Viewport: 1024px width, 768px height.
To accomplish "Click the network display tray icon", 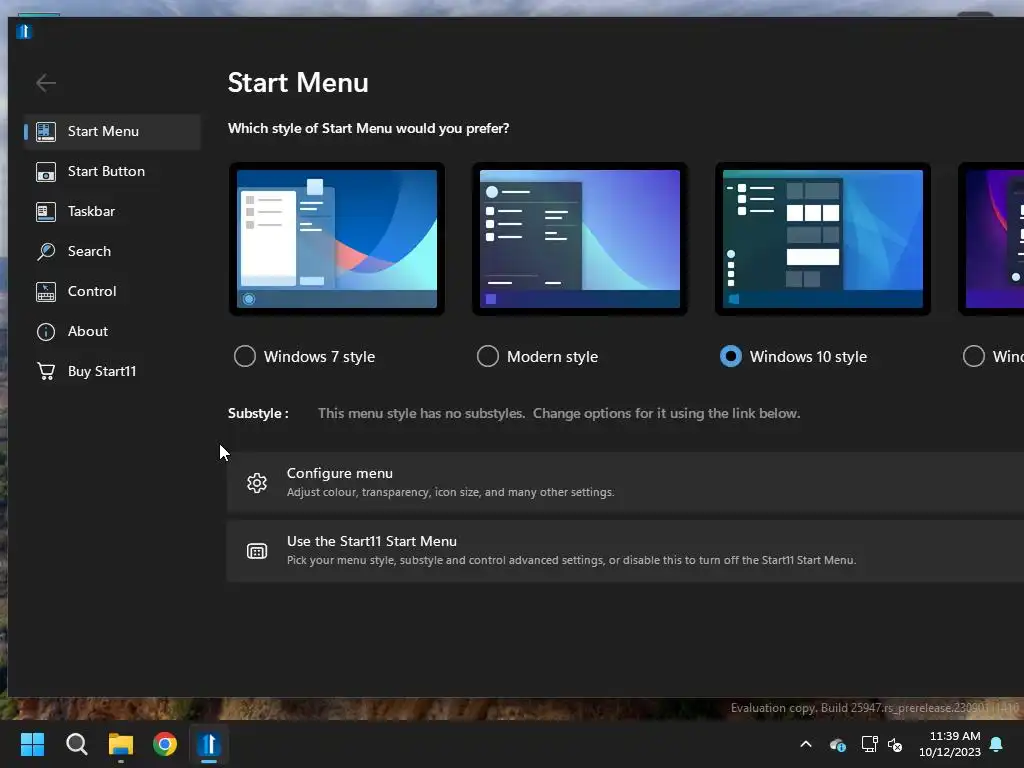I will (x=869, y=744).
